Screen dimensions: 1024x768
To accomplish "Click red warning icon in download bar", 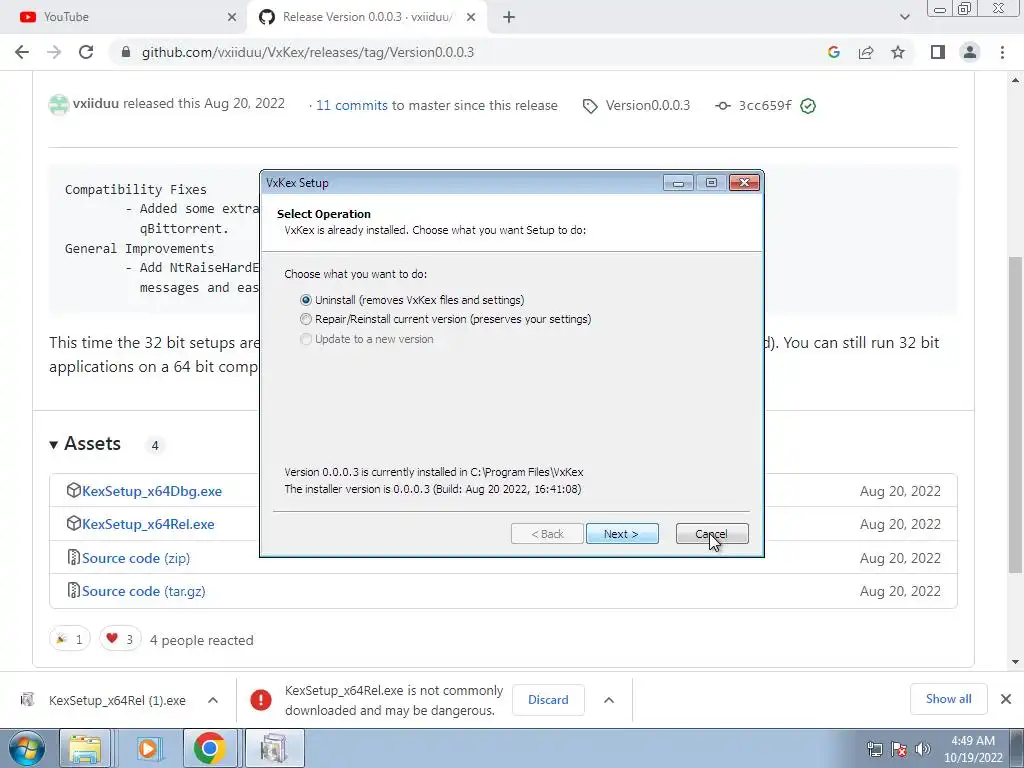I will (x=261, y=700).
